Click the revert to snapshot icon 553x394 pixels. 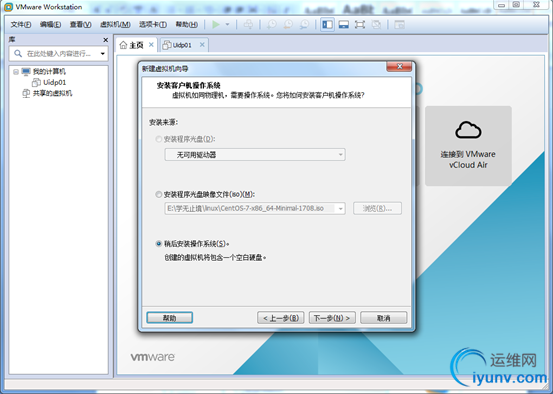click(x=288, y=24)
